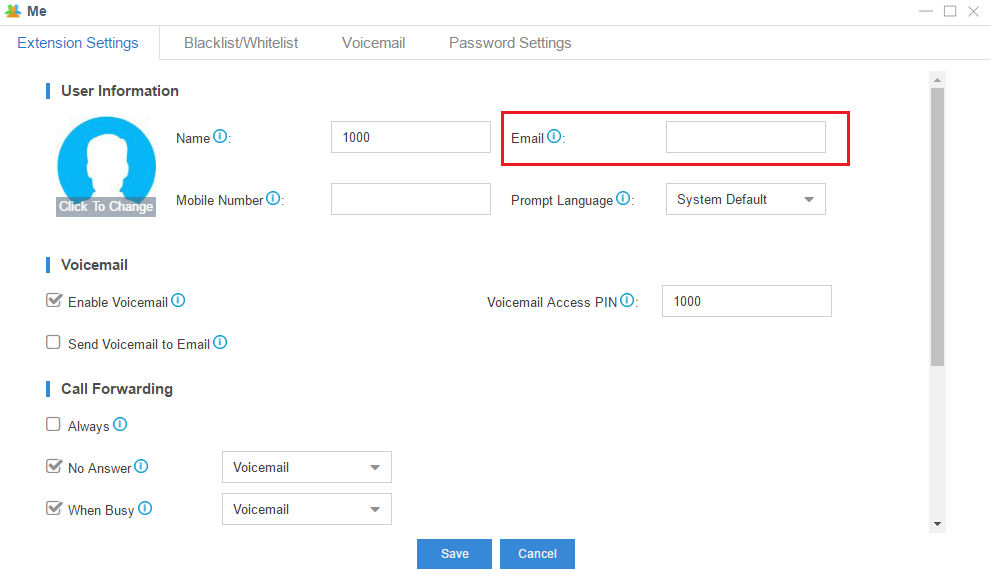The image size is (991, 574).
Task: Click the Send Voicemail to Email info icon
Action: [x=220, y=342]
